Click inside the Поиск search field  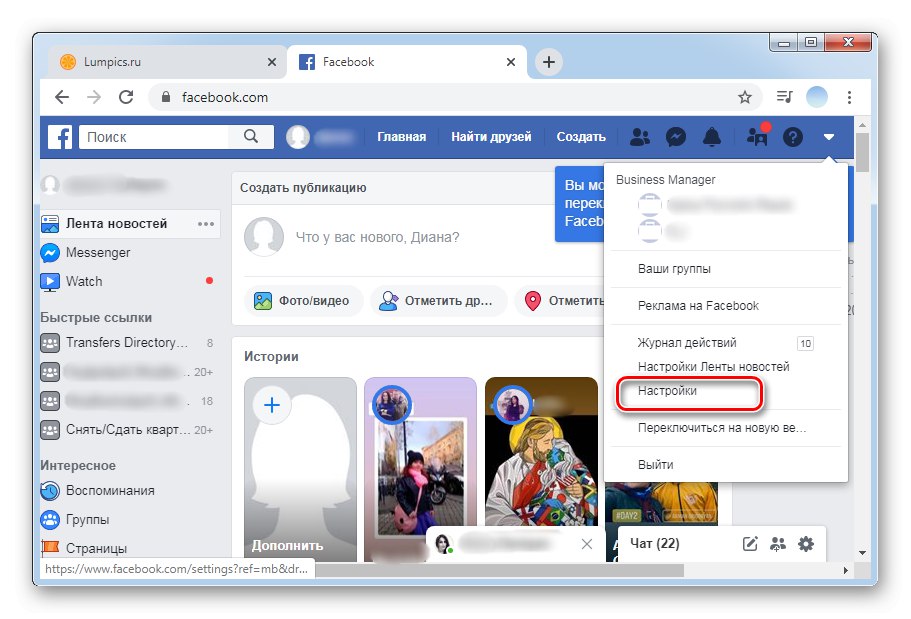point(150,136)
